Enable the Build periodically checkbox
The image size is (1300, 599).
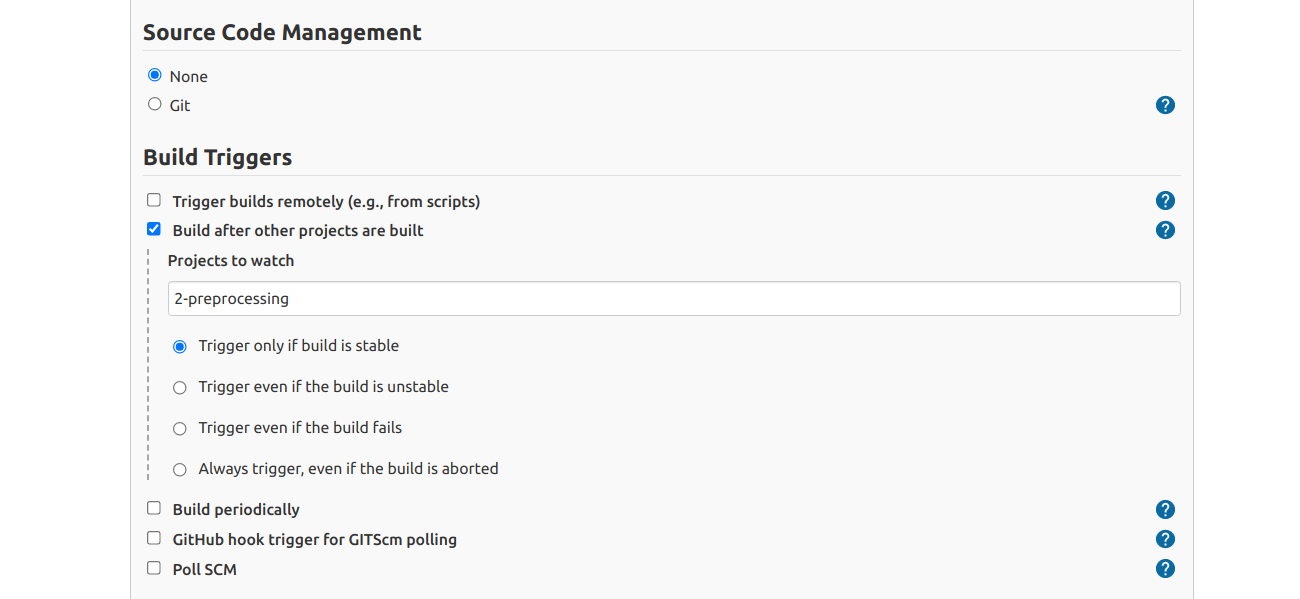coord(153,508)
